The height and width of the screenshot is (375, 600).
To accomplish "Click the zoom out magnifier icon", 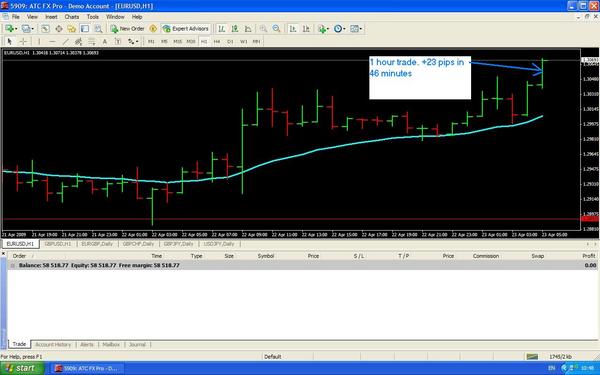I will click(276, 29).
